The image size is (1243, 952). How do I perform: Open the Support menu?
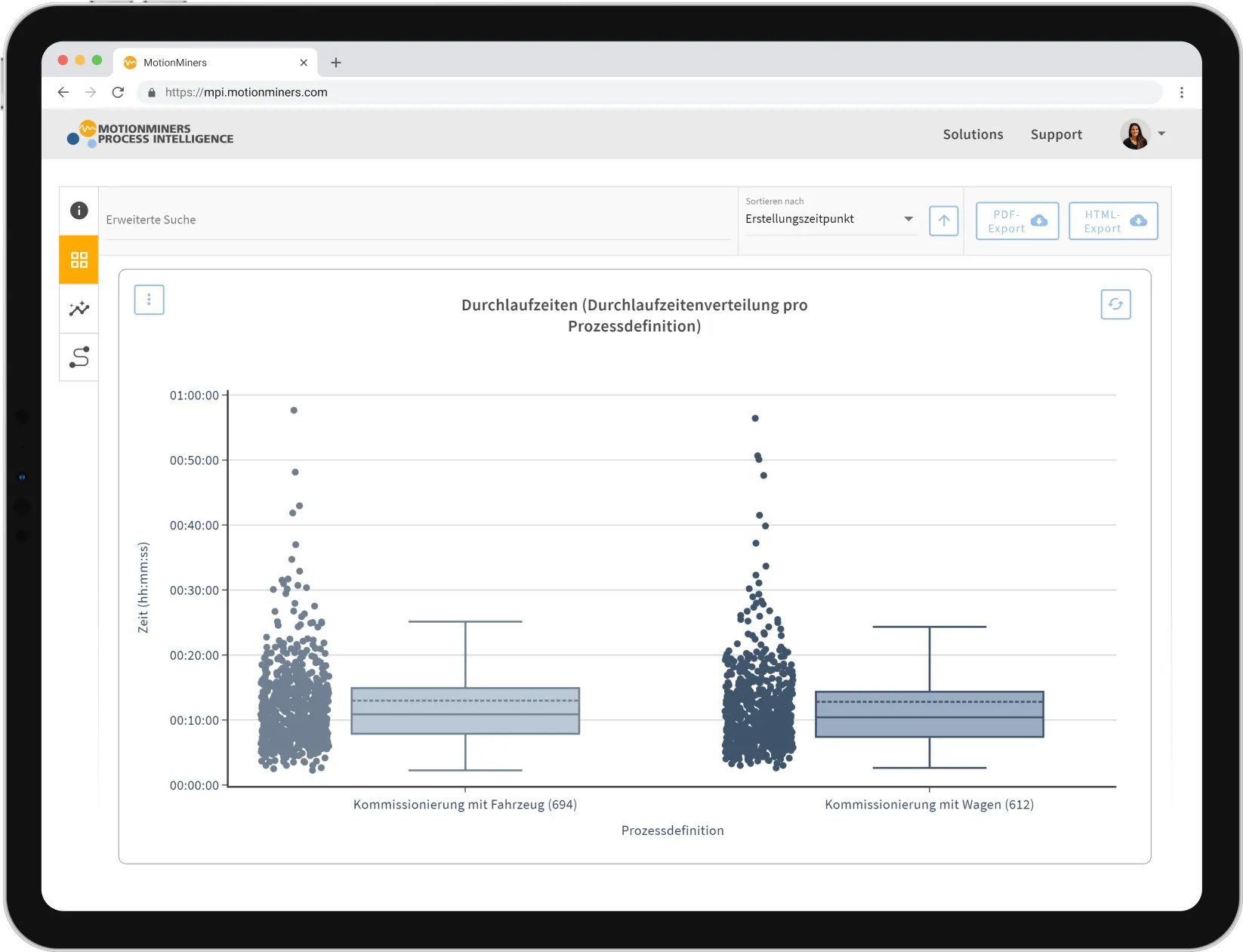[1056, 134]
